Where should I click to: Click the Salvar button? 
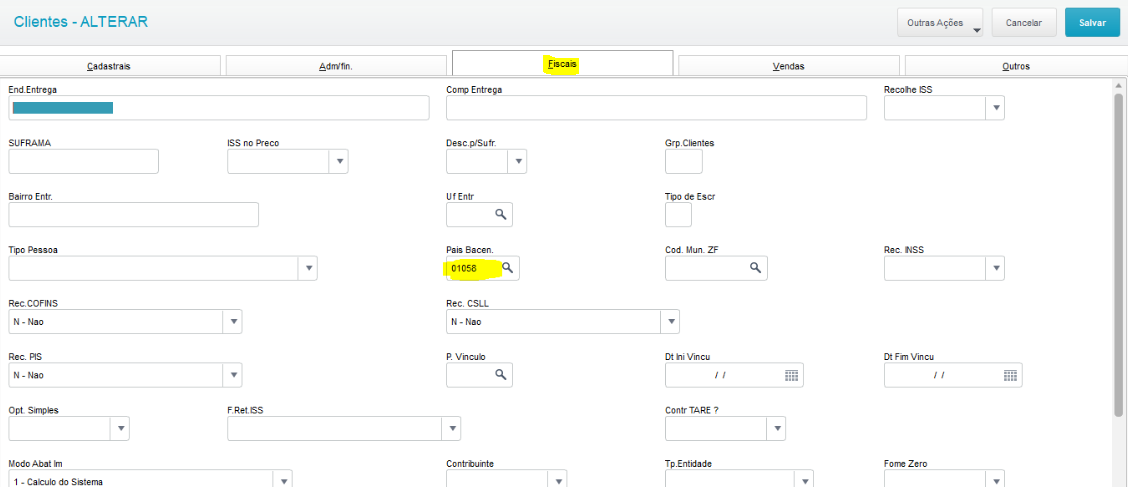click(x=1092, y=22)
